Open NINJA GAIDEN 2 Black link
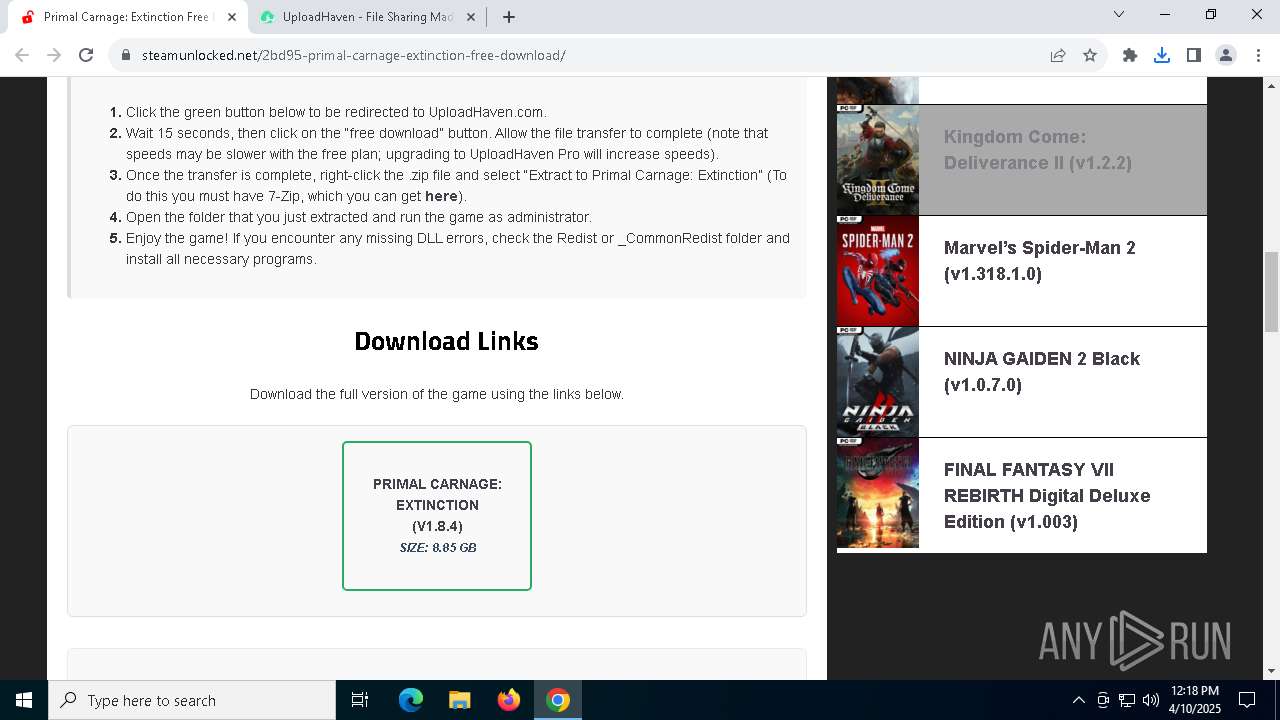Image resolution: width=1280 pixels, height=720 pixels. coord(1042,372)
